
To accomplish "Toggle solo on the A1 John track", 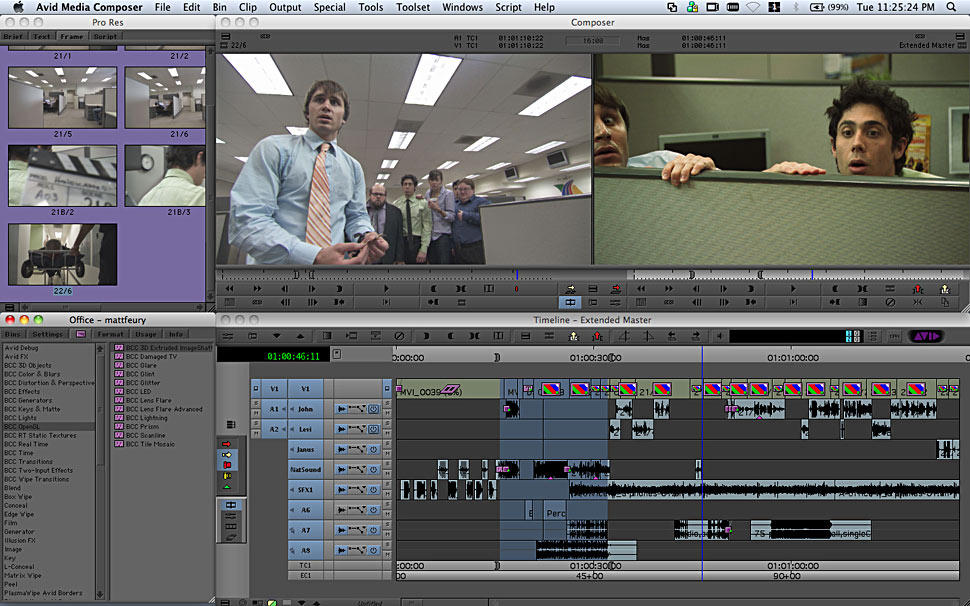I will point(387,404).
